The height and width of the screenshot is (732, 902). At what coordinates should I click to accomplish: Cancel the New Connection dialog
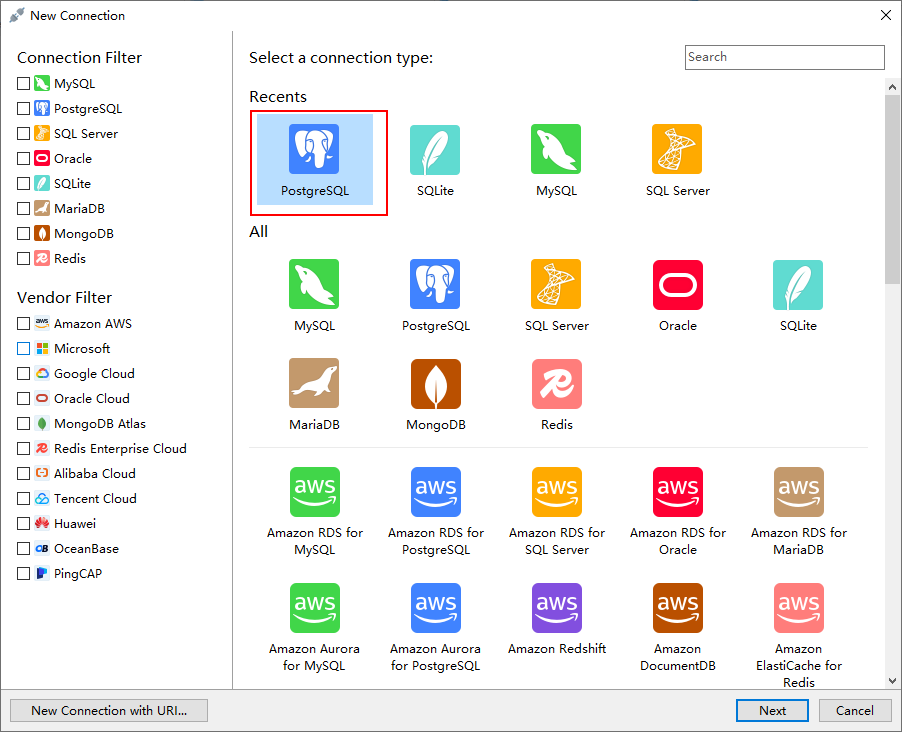click(855, 711)
